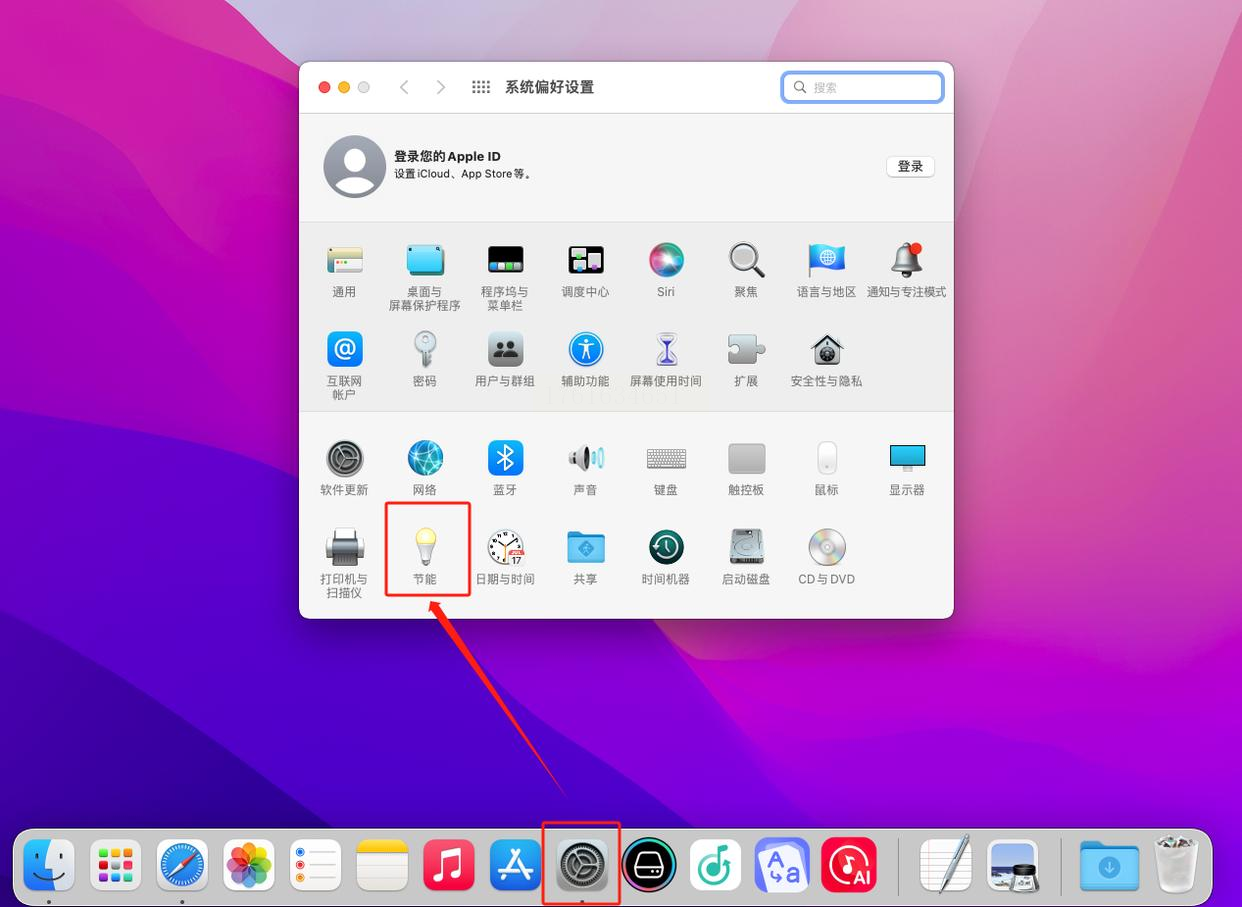This screenshot has width=1242, height=907.
Task: Open the 软件更新 Software Update pane
Action: (344, 459)
